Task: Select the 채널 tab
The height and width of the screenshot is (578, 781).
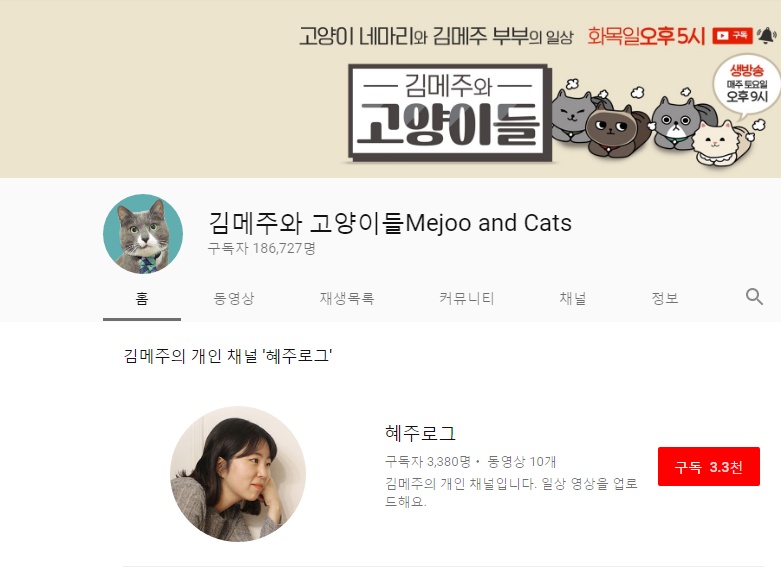Action: [x=573, y=298]
